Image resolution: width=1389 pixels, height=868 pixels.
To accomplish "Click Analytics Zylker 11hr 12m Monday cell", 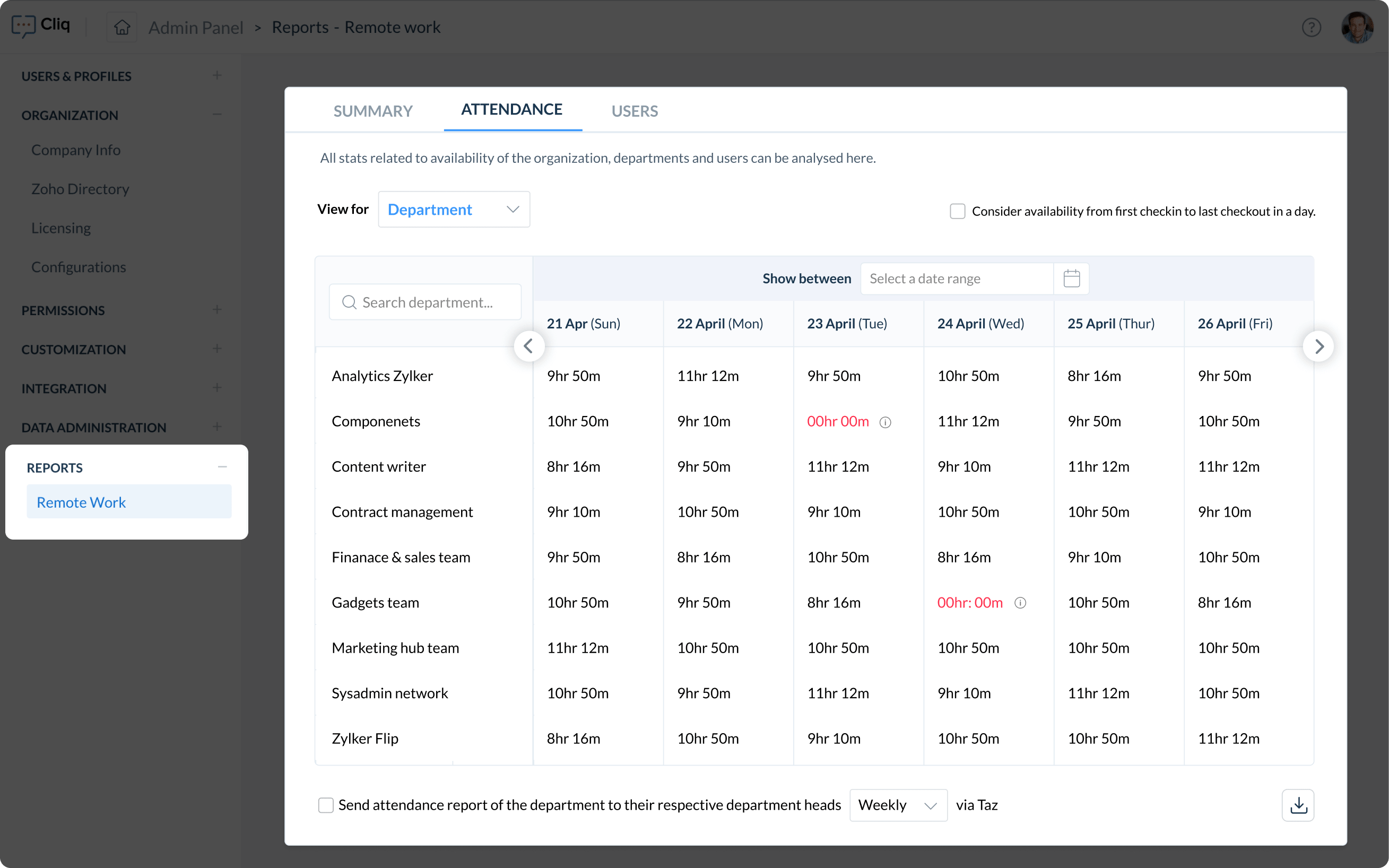I will point(708,376).
